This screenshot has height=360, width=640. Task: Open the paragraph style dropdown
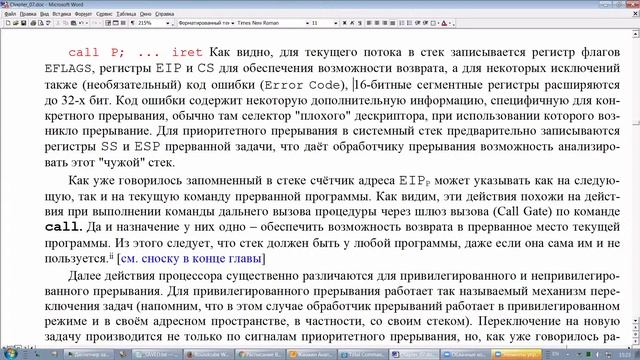(233, 23)
